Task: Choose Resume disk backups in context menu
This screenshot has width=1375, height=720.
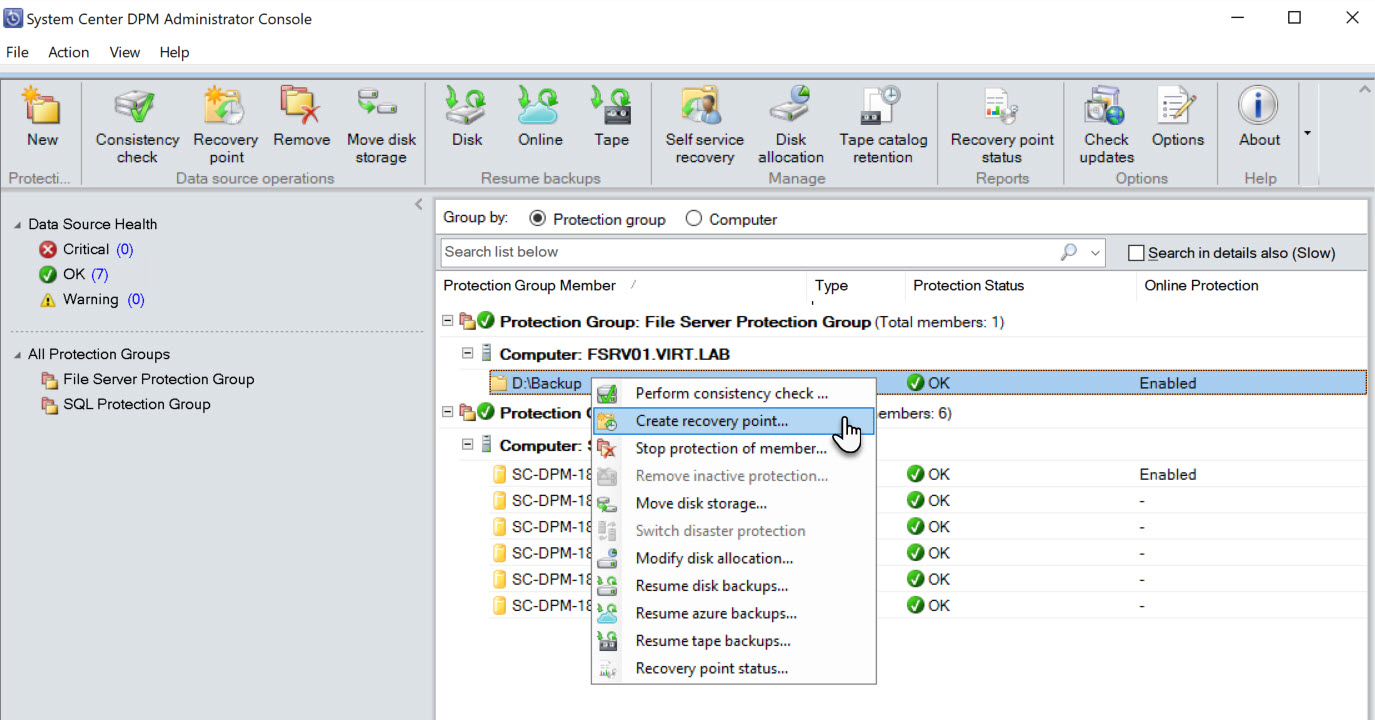Action: [x=733, y=585]
